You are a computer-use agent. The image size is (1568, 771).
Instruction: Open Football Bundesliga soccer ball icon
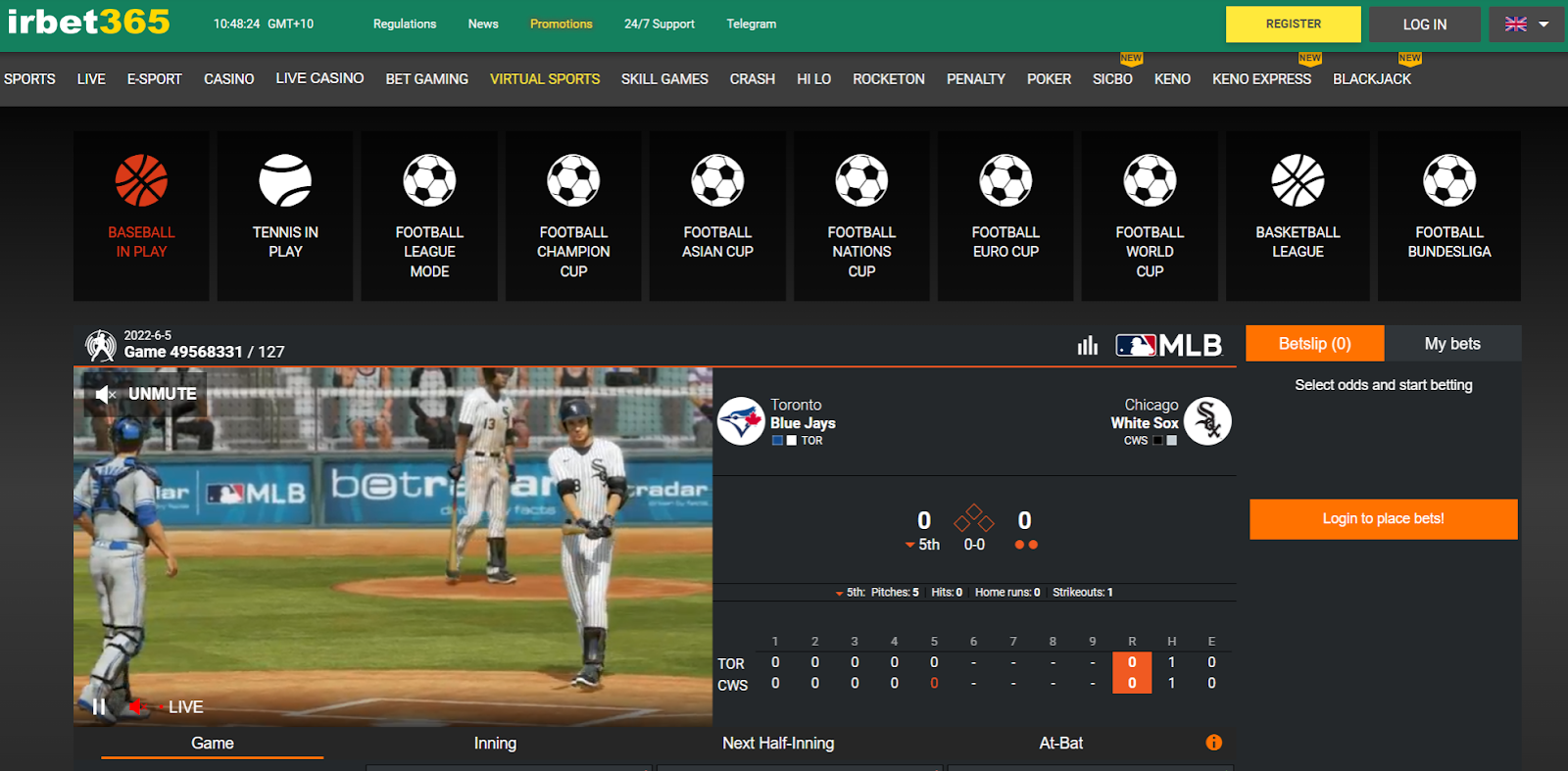pos(1449,180)
